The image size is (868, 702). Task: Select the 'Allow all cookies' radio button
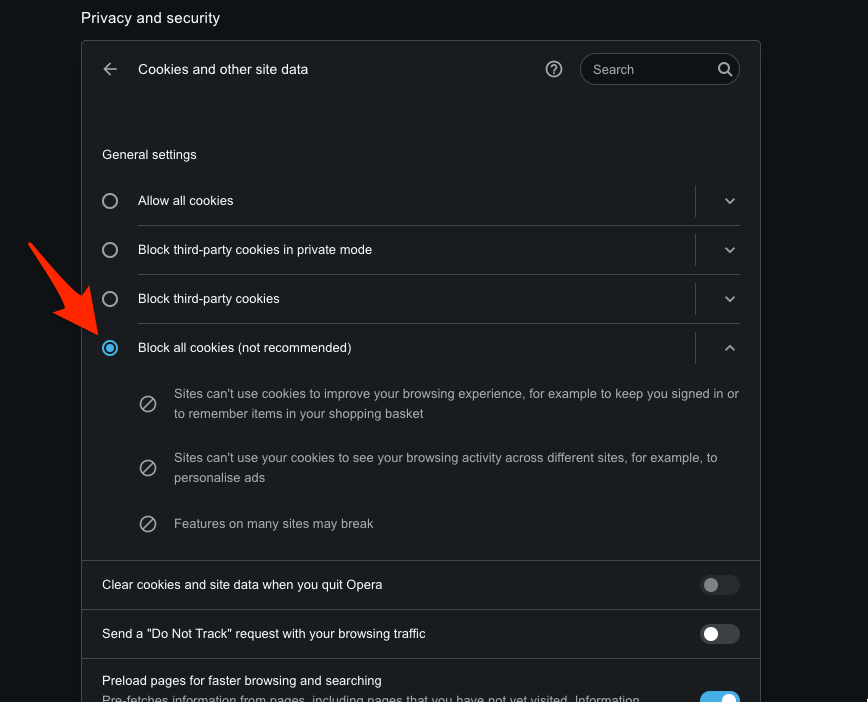110,201
